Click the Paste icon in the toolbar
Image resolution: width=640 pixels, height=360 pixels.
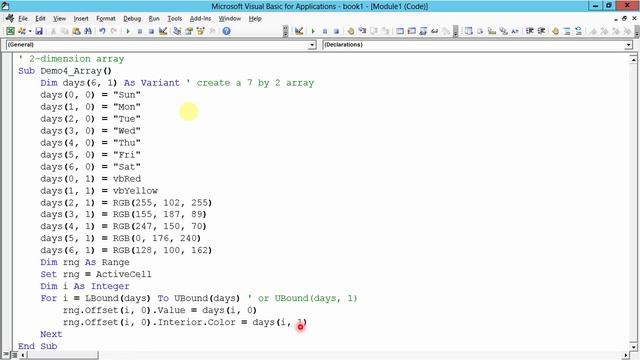[76, 31]
